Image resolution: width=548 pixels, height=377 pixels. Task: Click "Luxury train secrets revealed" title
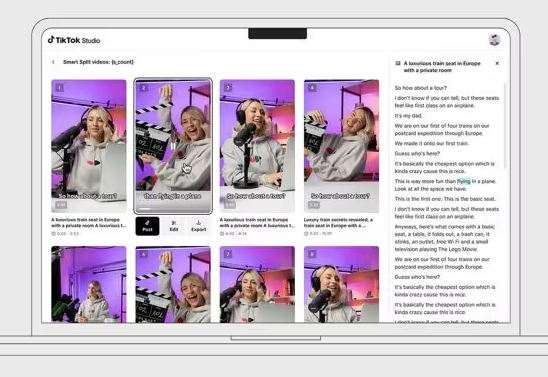338,223
